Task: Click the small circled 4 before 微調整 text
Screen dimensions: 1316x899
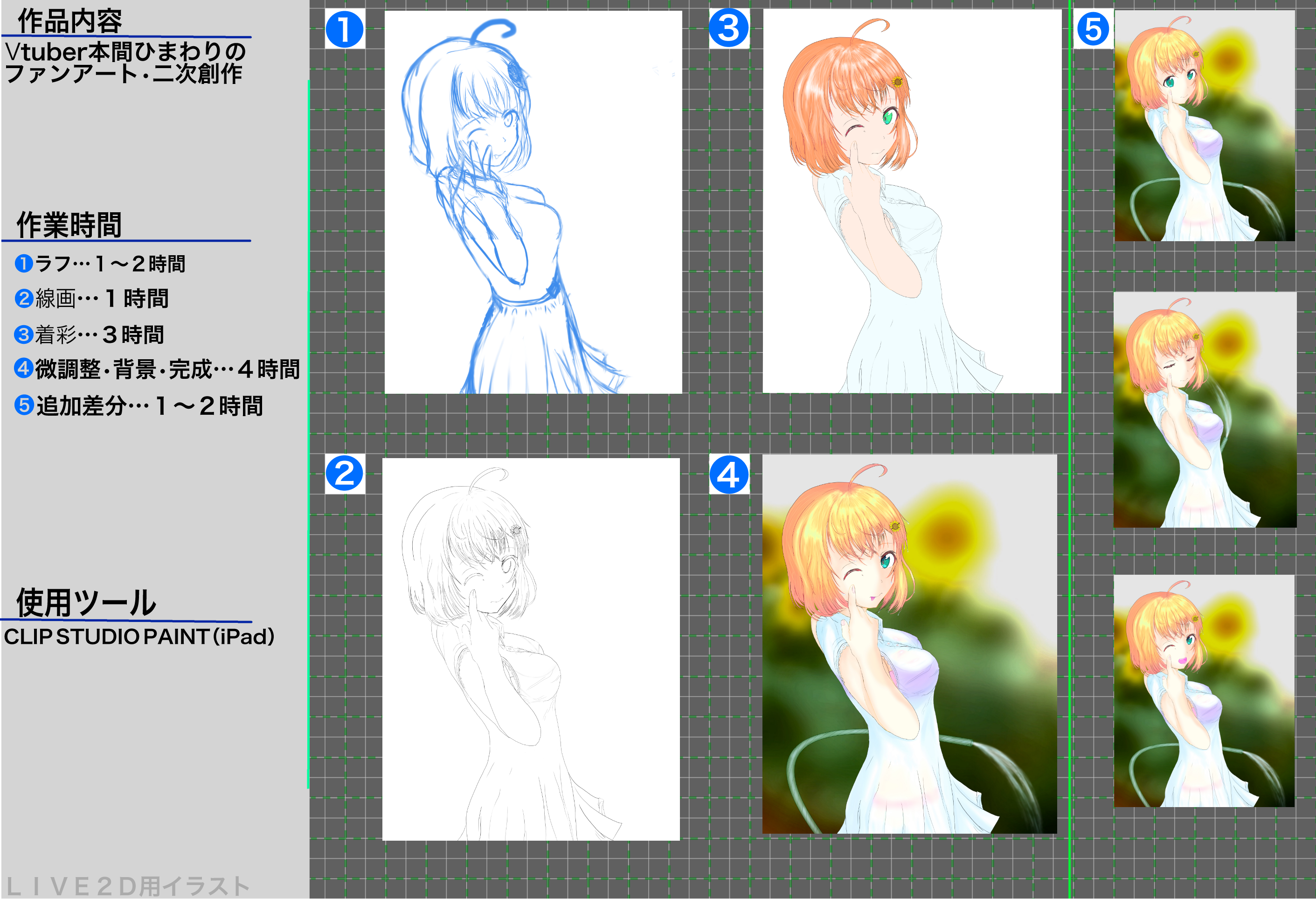Action: point(23,368)
